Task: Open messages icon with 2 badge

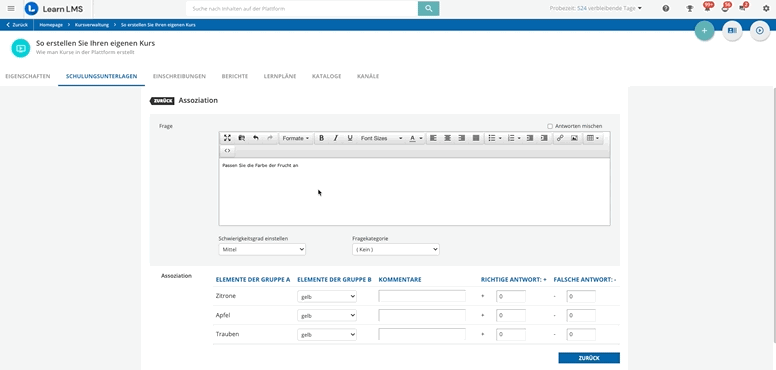Action: point(743,7)
